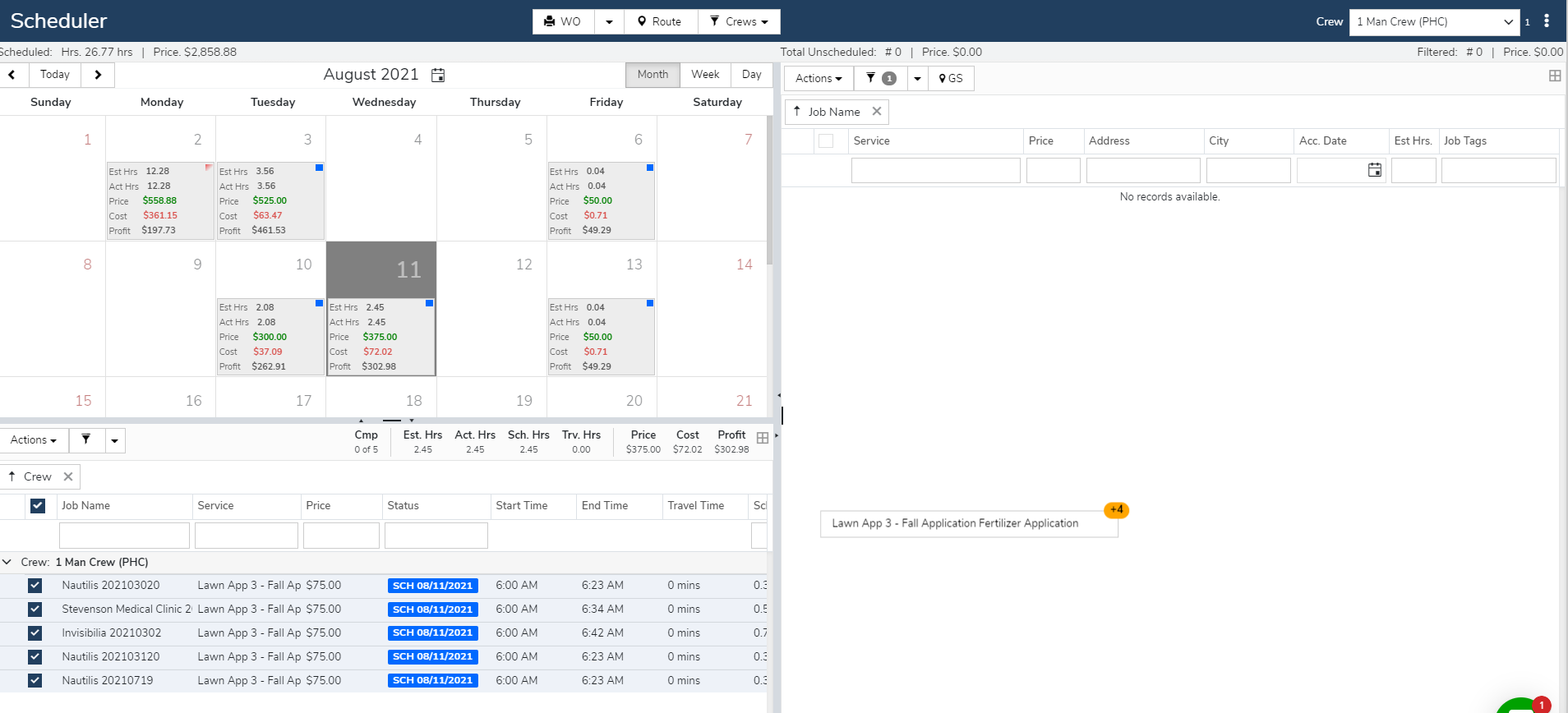Click the WO print button
1568x713 pixels.
point(563,21)
